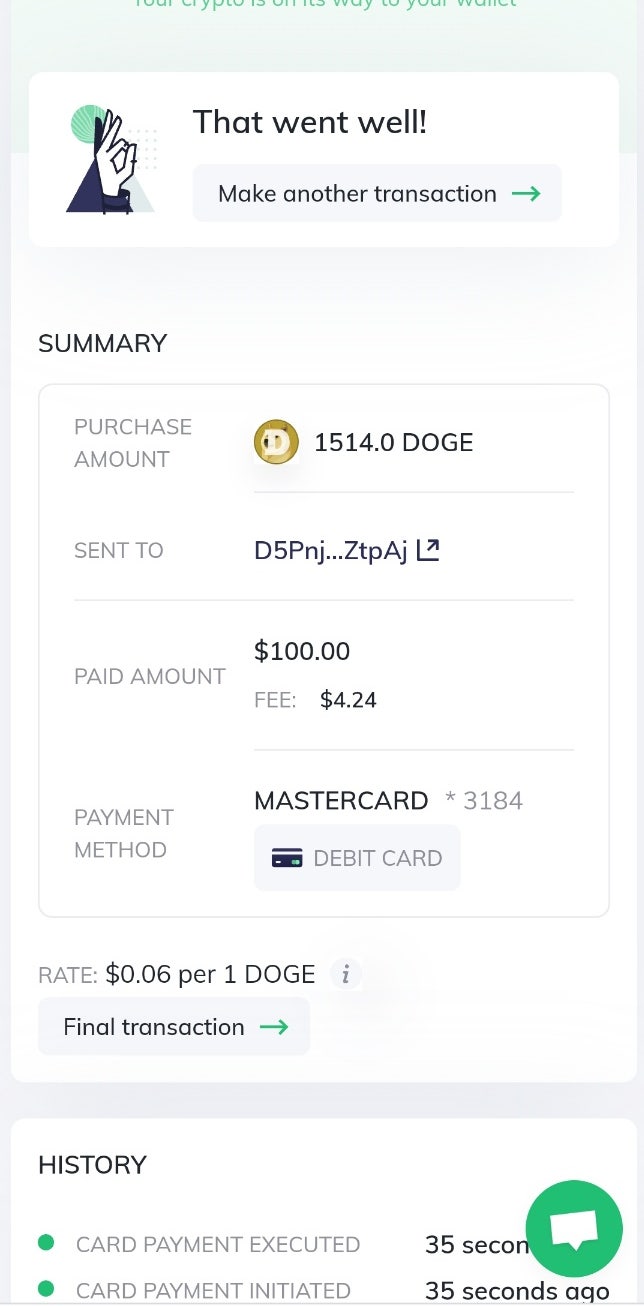Click the HISTORY section heading
This screenshot has width=644, height=1306.
[92, 1165]
